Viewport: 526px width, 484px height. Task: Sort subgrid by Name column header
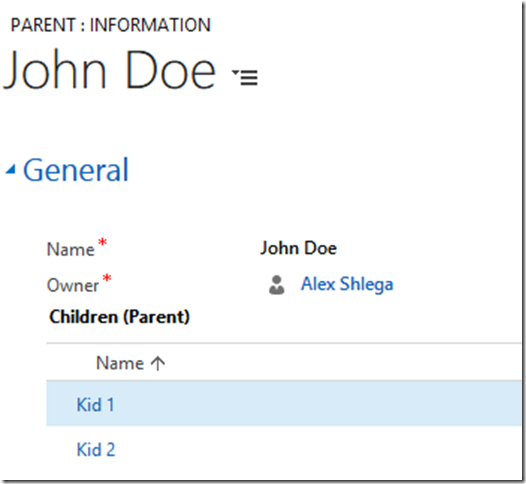120,363
